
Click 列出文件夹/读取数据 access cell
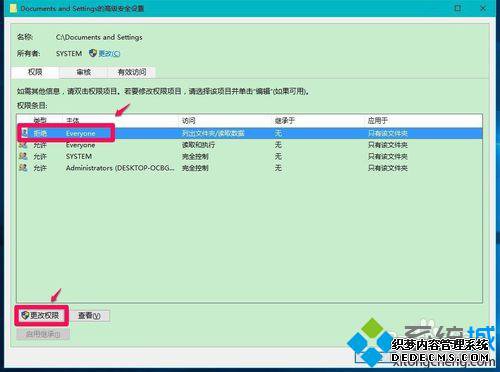[213, 133]
